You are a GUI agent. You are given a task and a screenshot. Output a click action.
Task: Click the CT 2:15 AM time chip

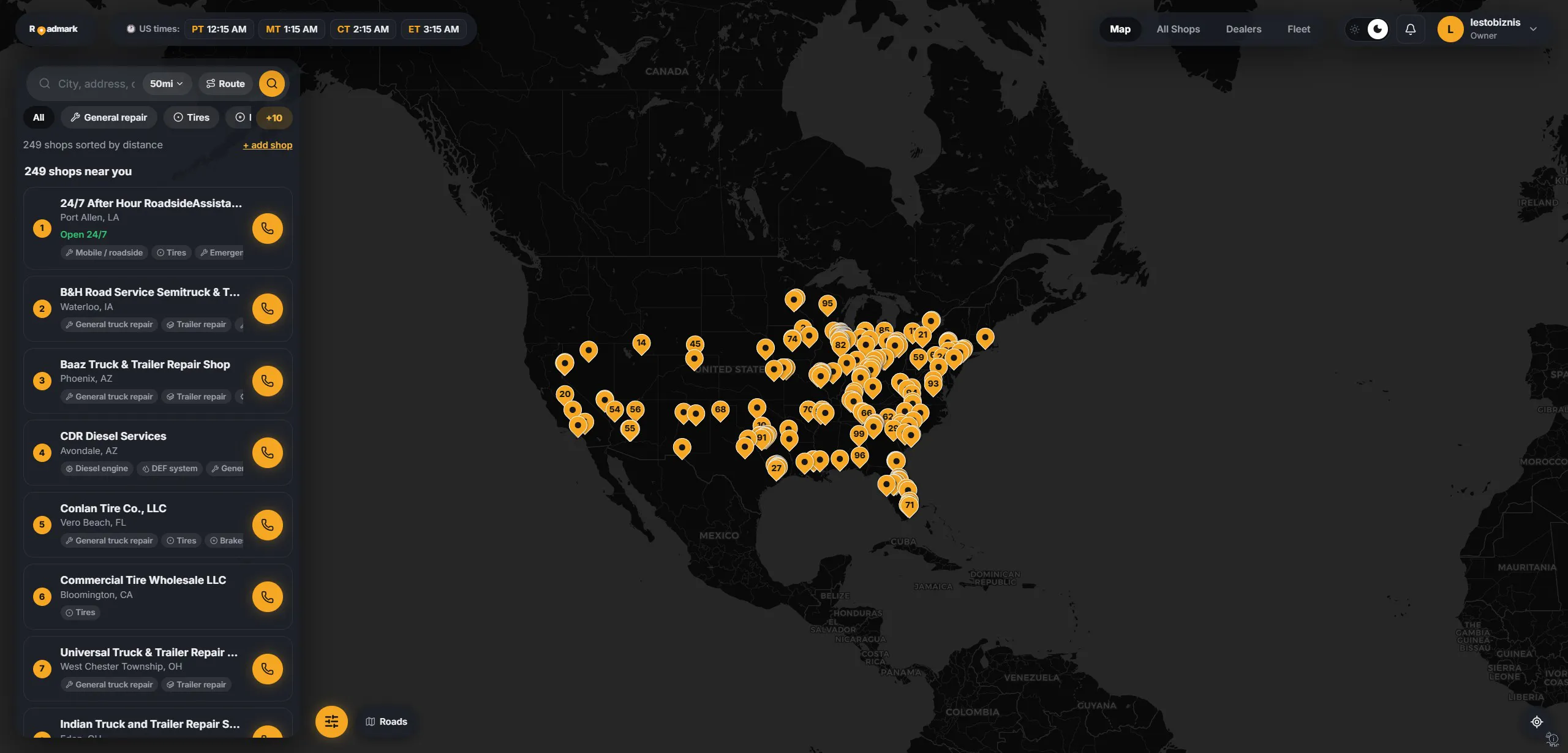coord(363,29)
